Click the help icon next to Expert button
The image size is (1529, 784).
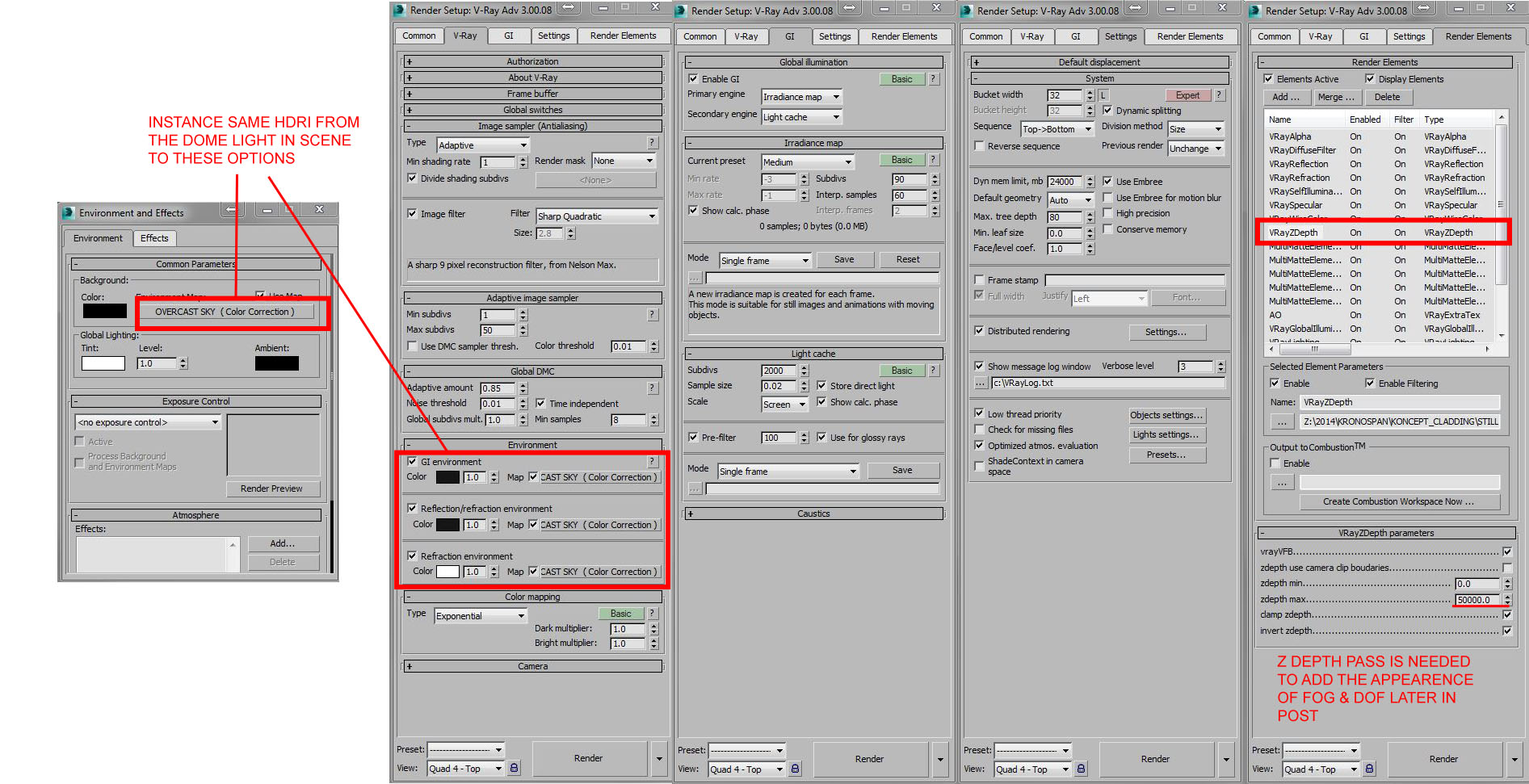pyautogui.click(x=1220, y=95)
